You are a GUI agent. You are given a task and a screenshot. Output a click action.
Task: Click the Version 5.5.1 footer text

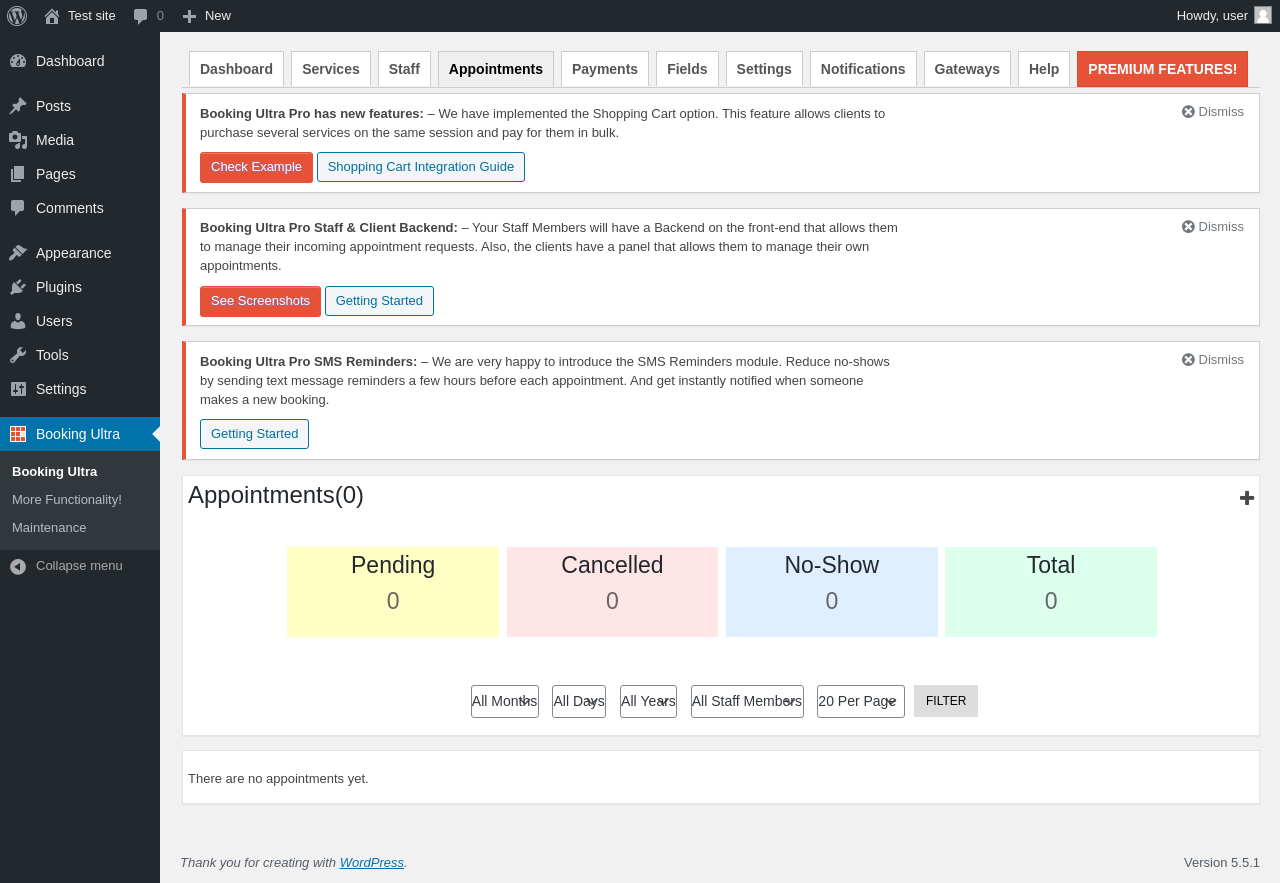[x=1222, y=863]
